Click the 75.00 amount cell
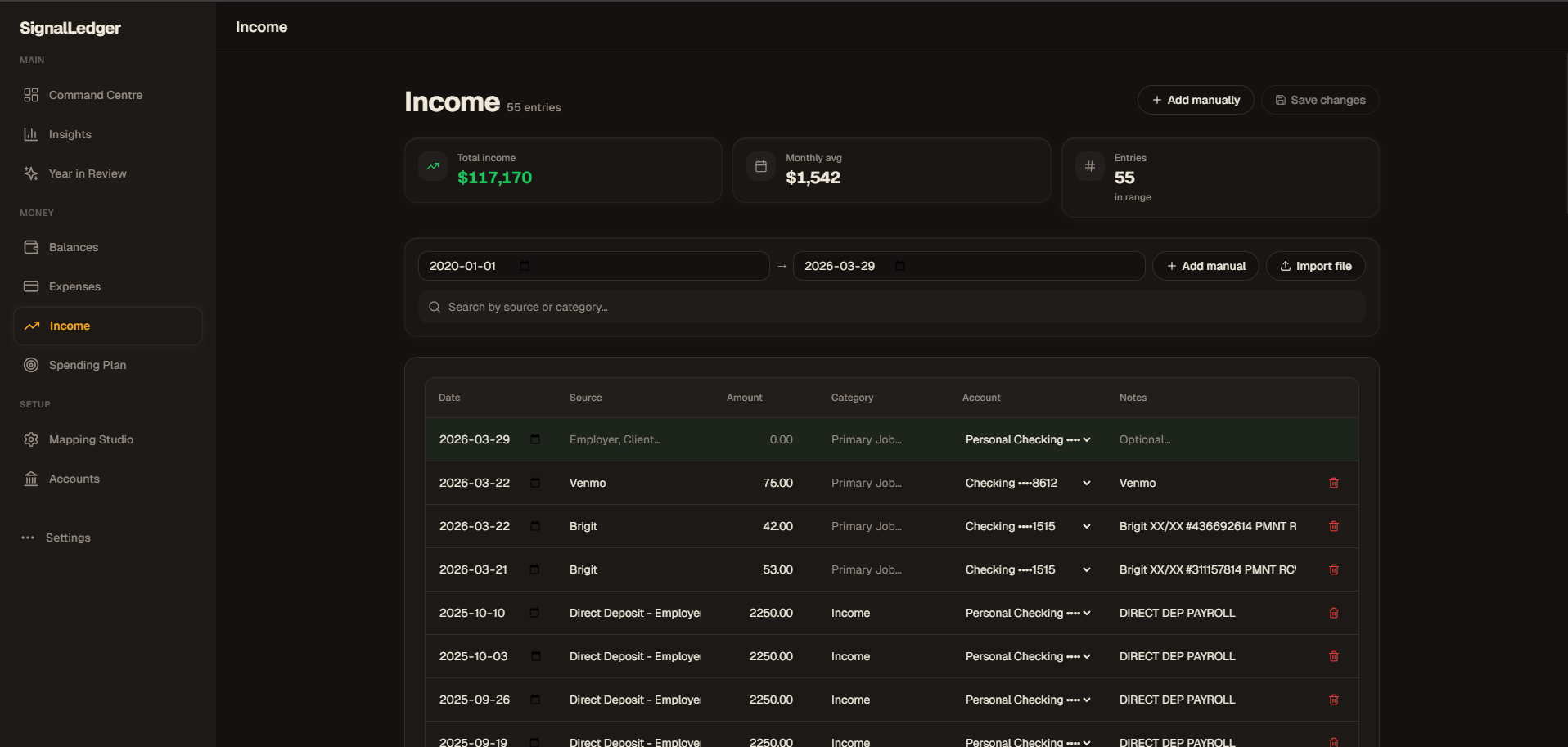Viewport: 1568px width, 747px height. (759, 483)
